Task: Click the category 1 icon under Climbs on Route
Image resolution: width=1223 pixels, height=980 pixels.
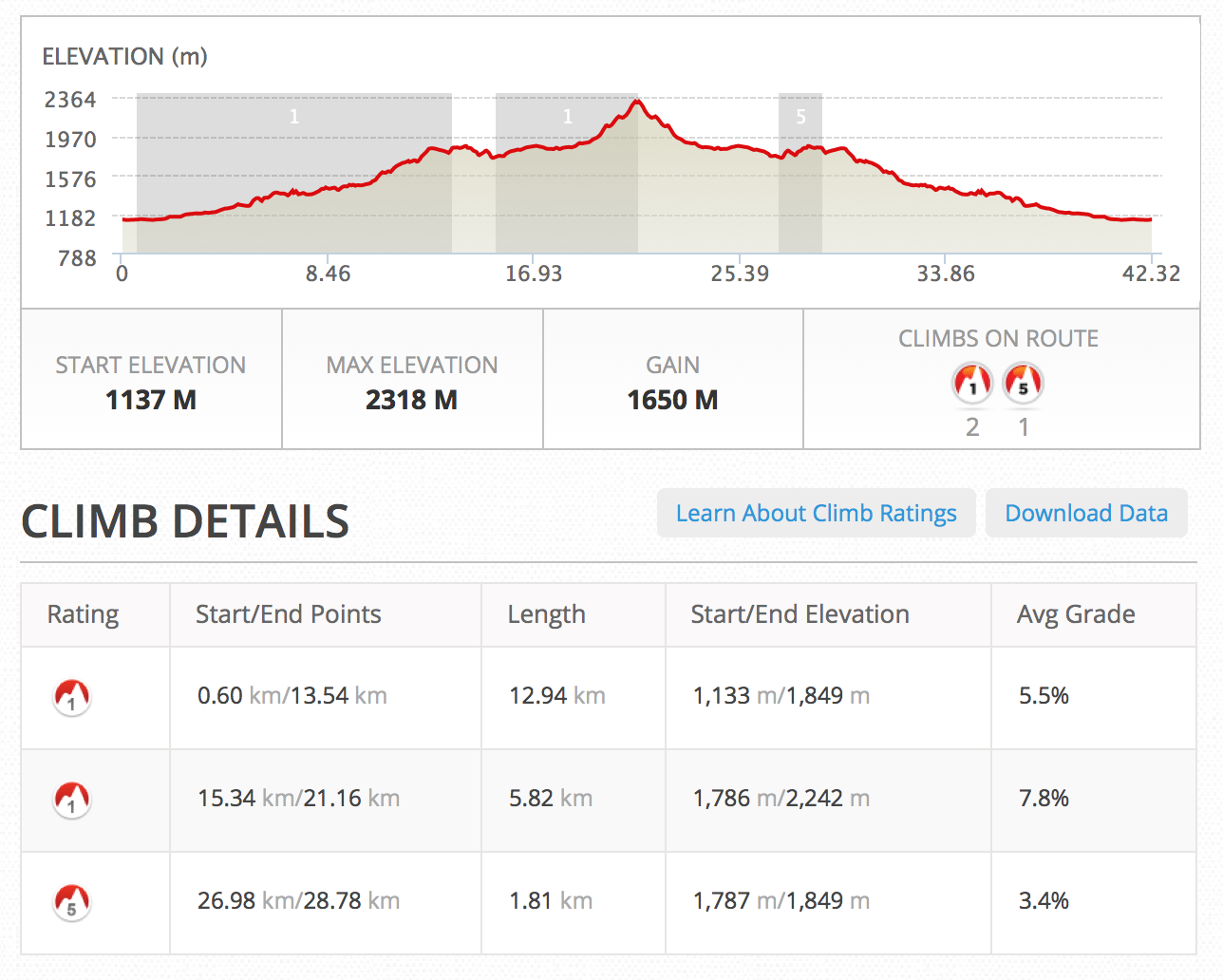Action: (x=971, y=383)
